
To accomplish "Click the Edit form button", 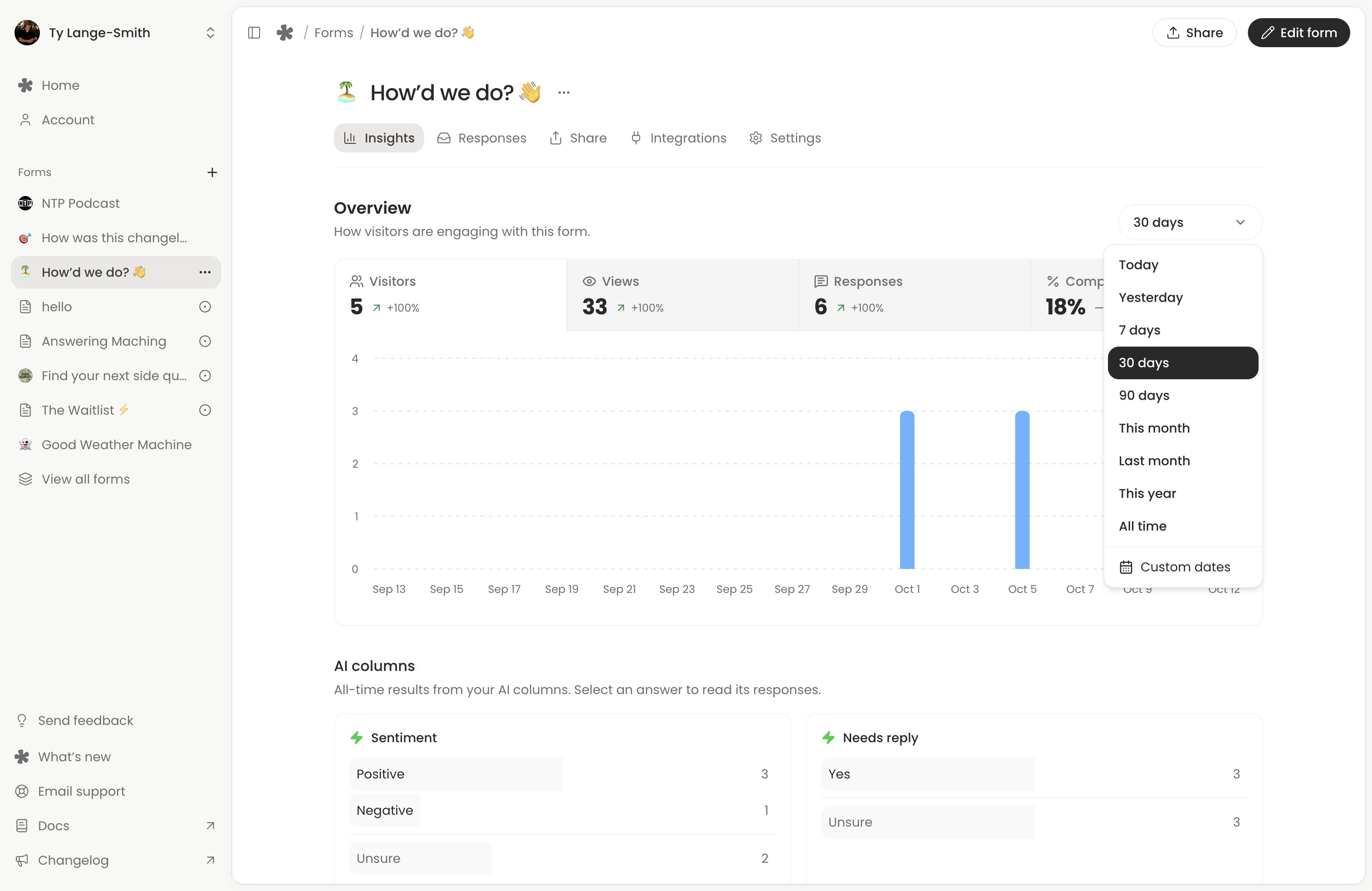I will pos(1299,33).
